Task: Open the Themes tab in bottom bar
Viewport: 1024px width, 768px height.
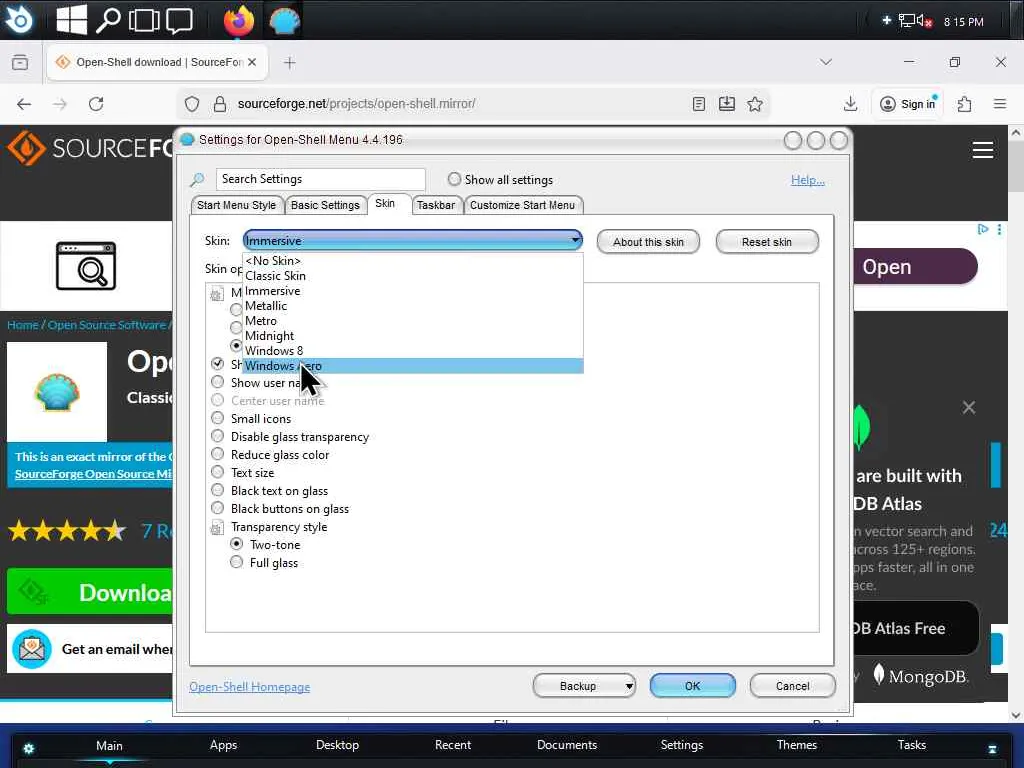Action: (797, 745)
